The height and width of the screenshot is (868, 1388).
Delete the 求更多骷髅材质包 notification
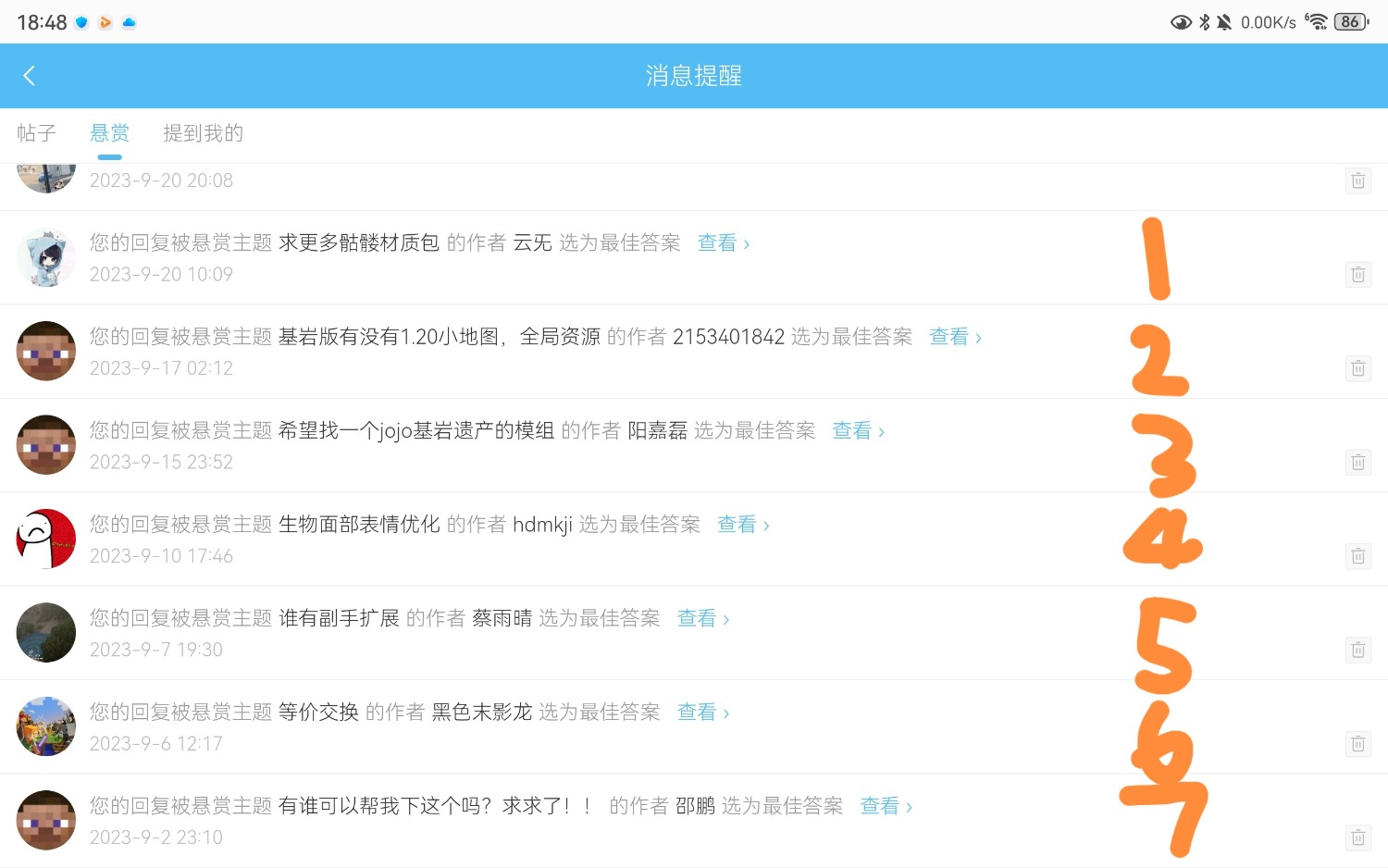1357,275
